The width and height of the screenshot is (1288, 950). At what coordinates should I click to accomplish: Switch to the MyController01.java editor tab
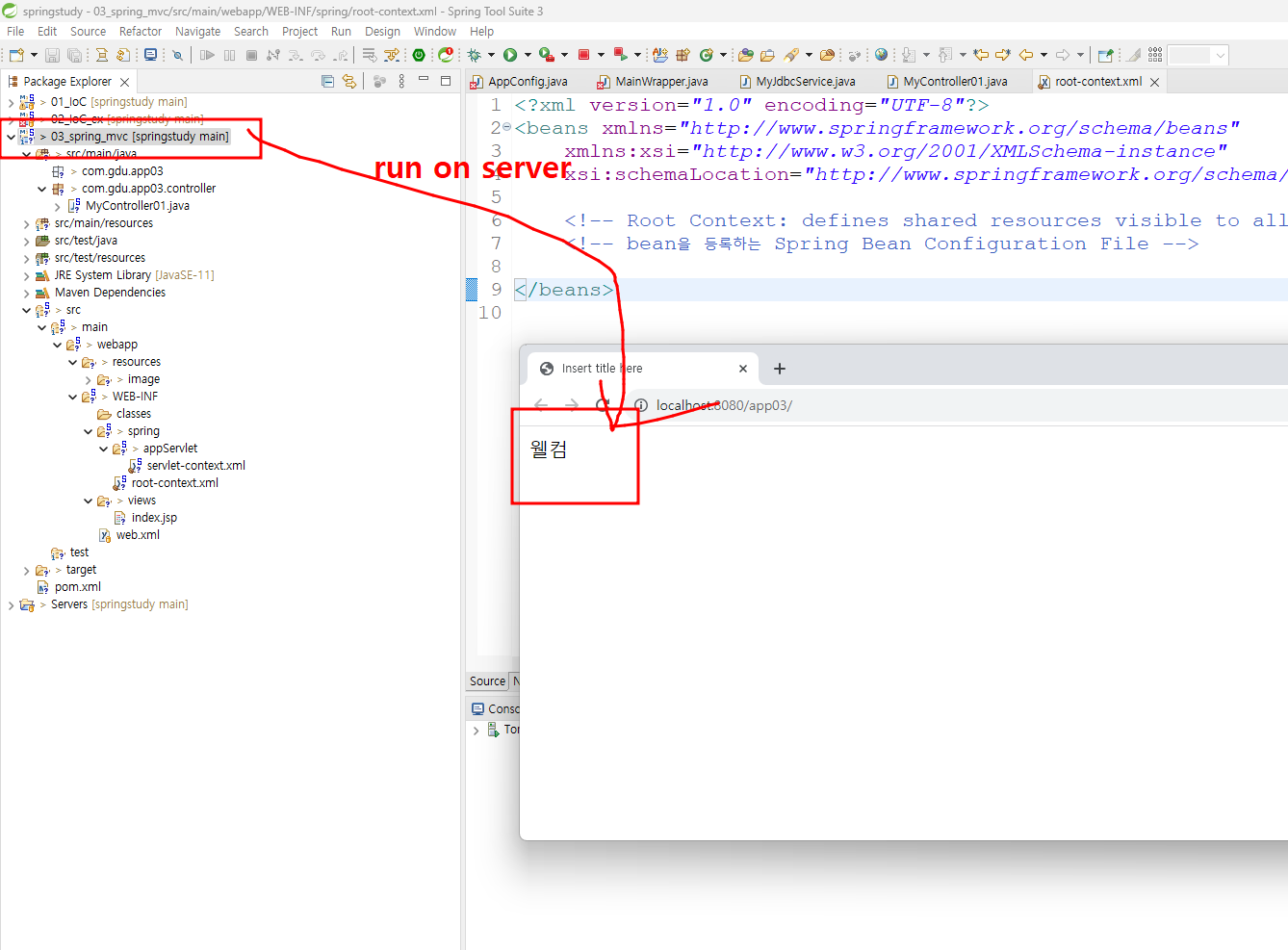click(x=947, y=82)
